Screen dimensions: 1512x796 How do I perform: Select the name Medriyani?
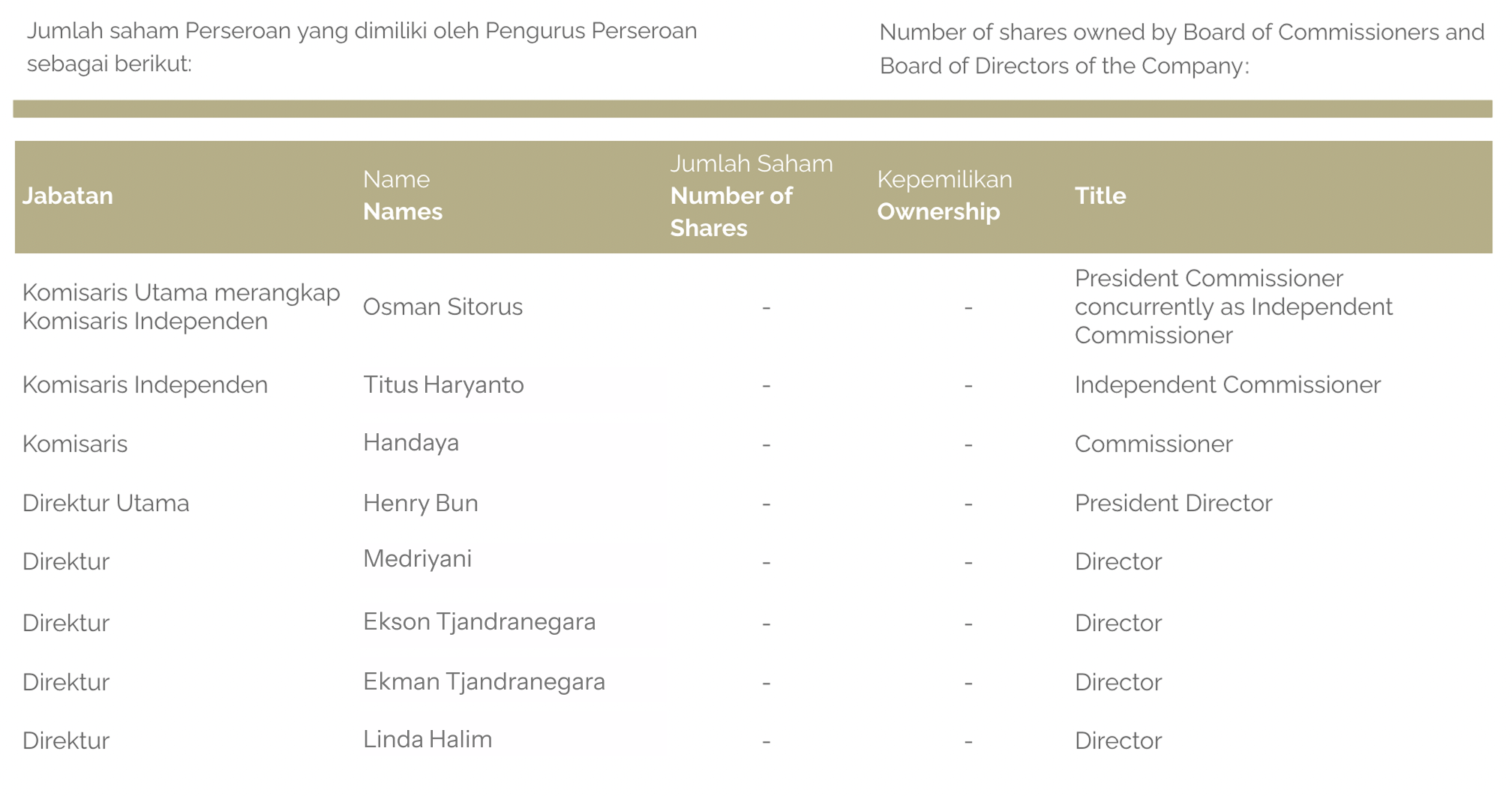(x=418, y=559)
